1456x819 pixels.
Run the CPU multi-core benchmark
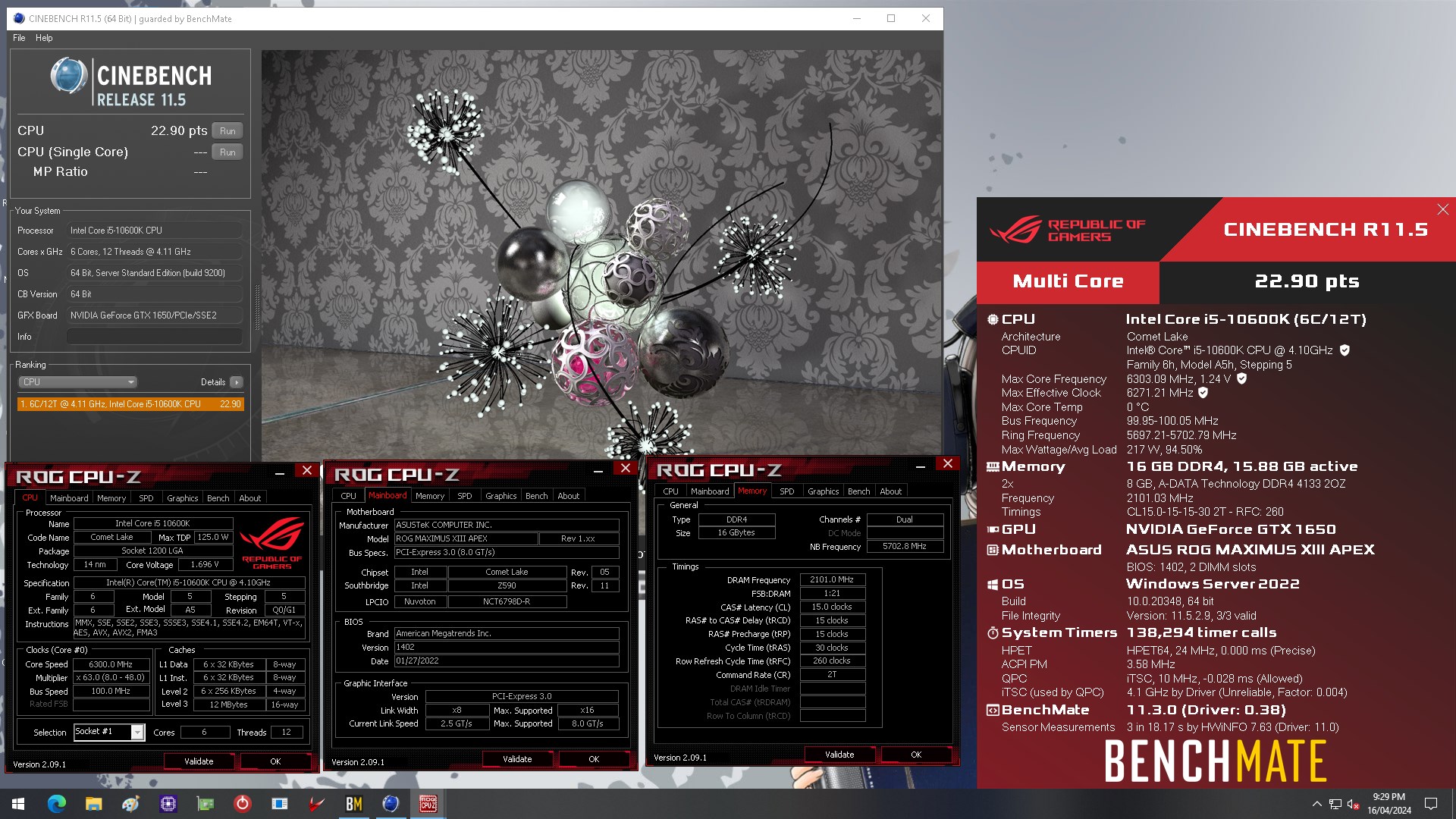(227, 131)
